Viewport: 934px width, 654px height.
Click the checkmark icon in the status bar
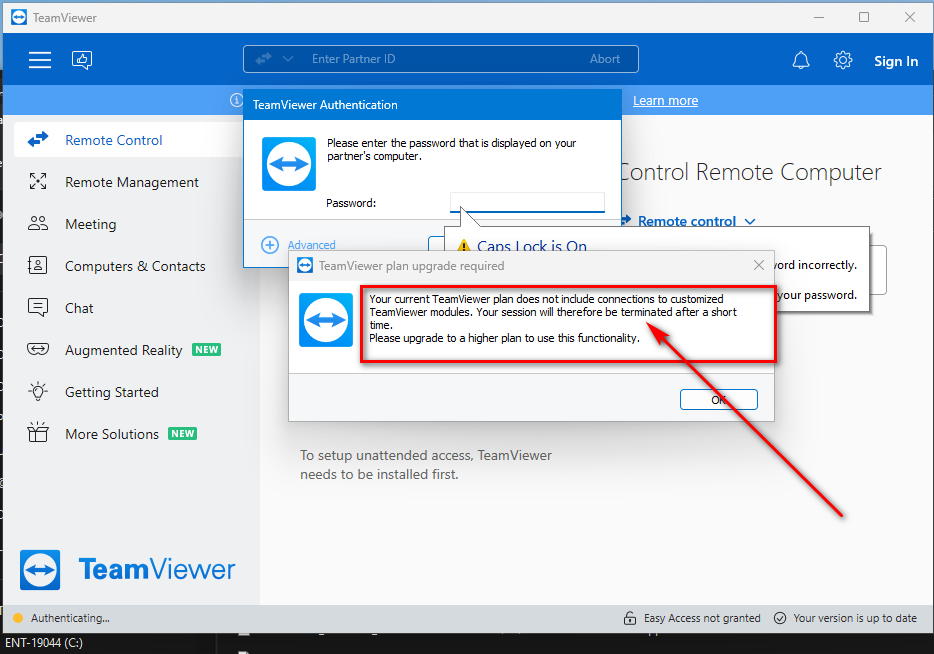point(780,618)
